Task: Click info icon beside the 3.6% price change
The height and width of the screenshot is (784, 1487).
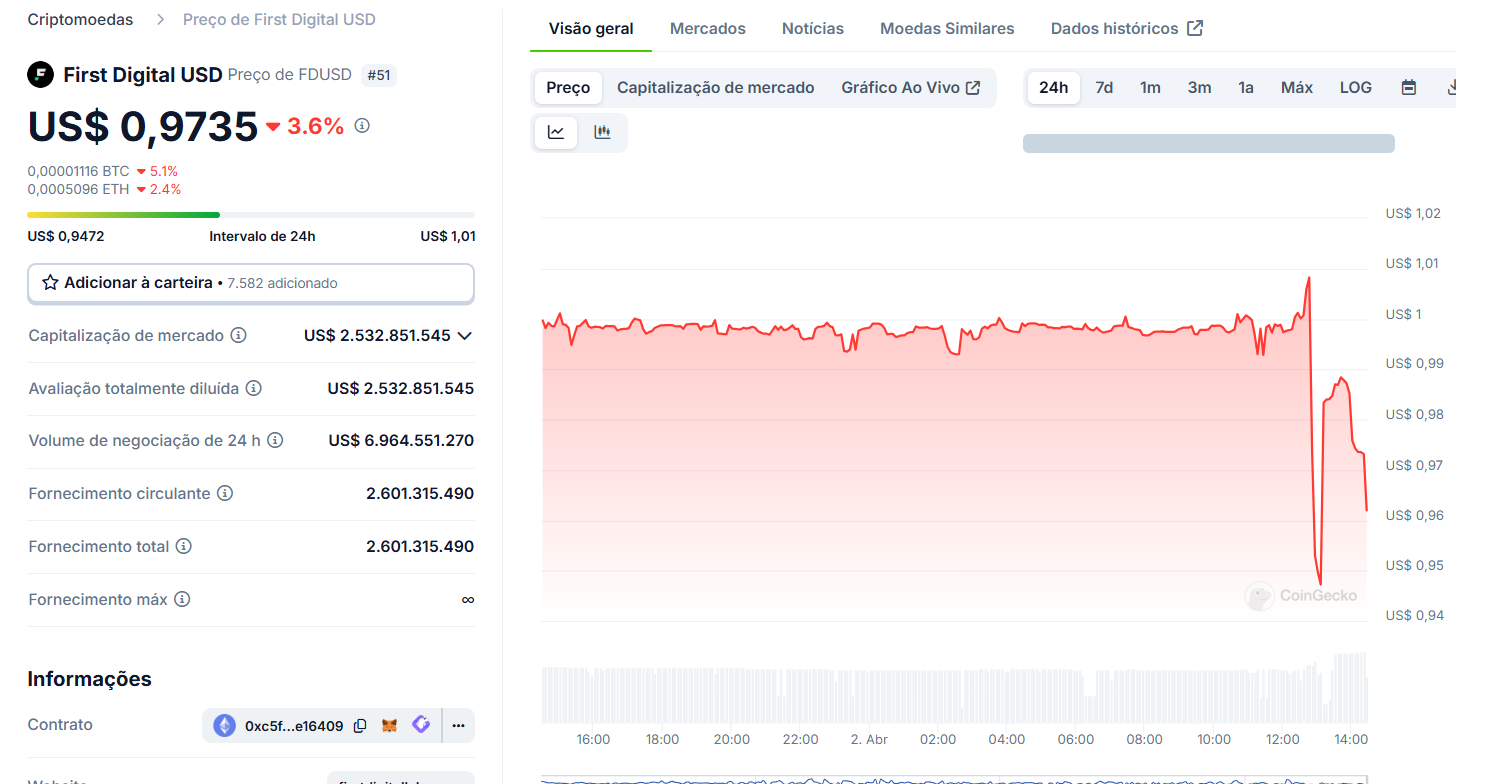Action: click(362, 126)
